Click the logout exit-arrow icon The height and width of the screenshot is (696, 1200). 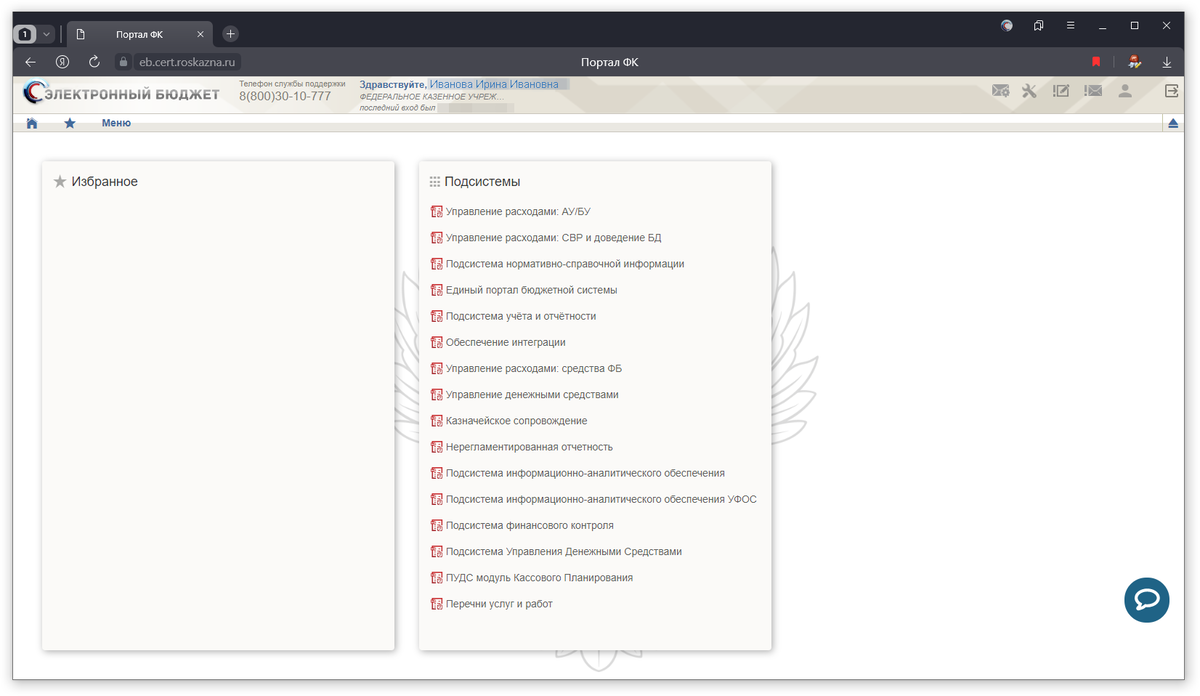click(x=1172, y=91)
